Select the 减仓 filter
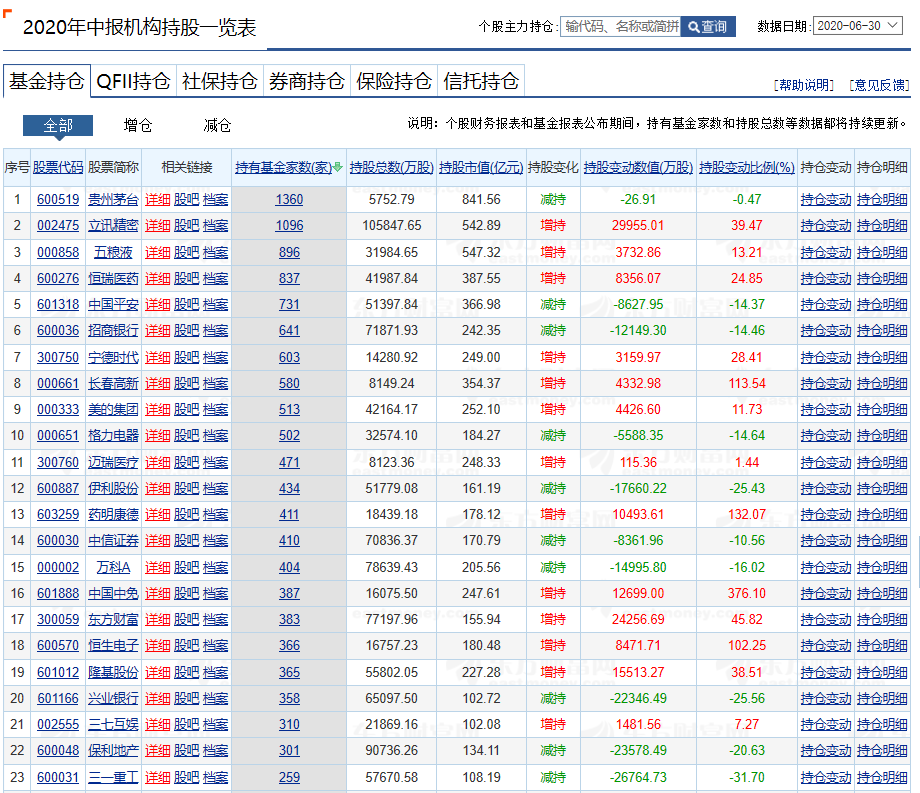Image resolution: width=920 pixels, height=793 pixels. click(x=217, y=126)
